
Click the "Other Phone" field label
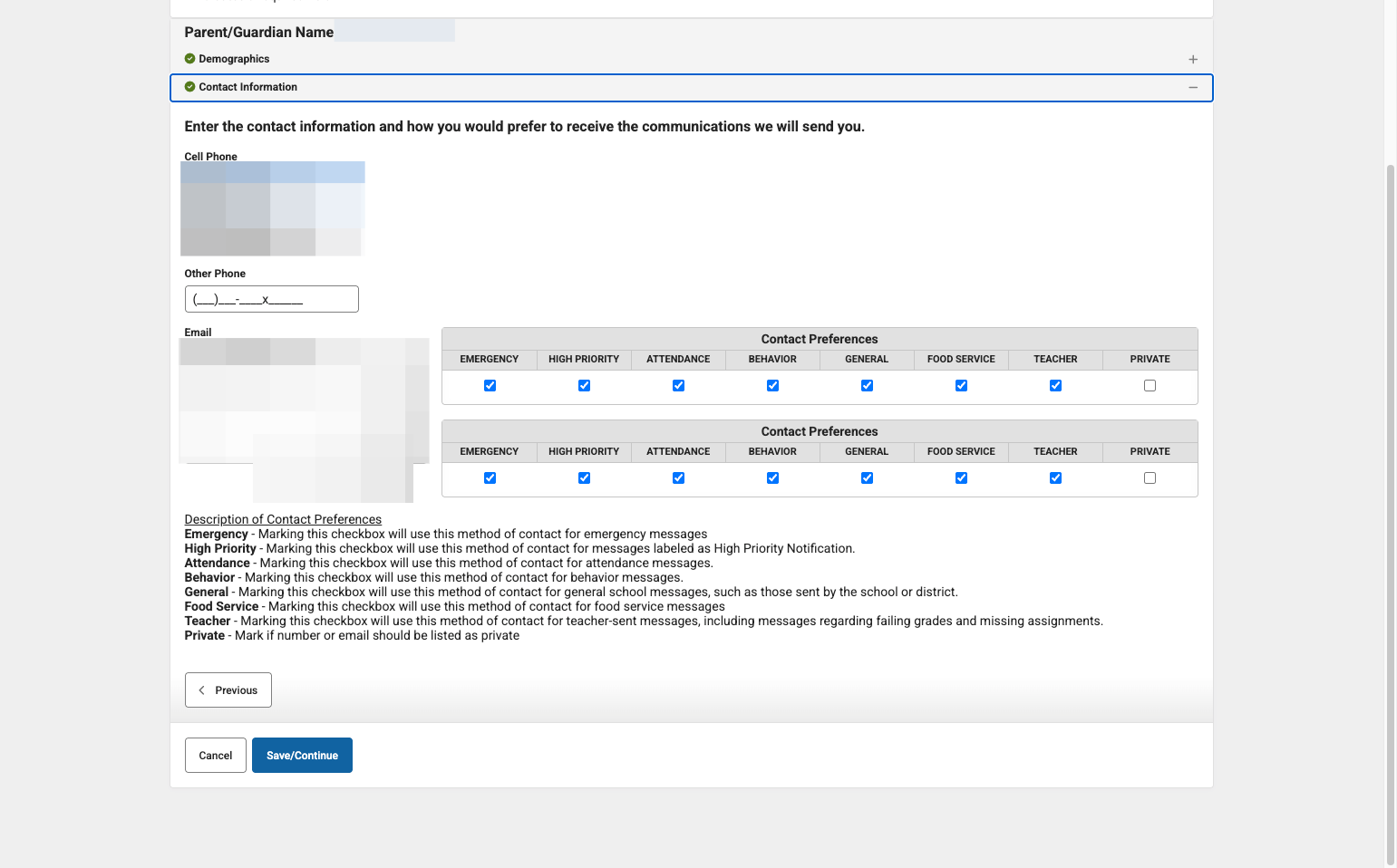pyautogui.click(x=215, y=274)
